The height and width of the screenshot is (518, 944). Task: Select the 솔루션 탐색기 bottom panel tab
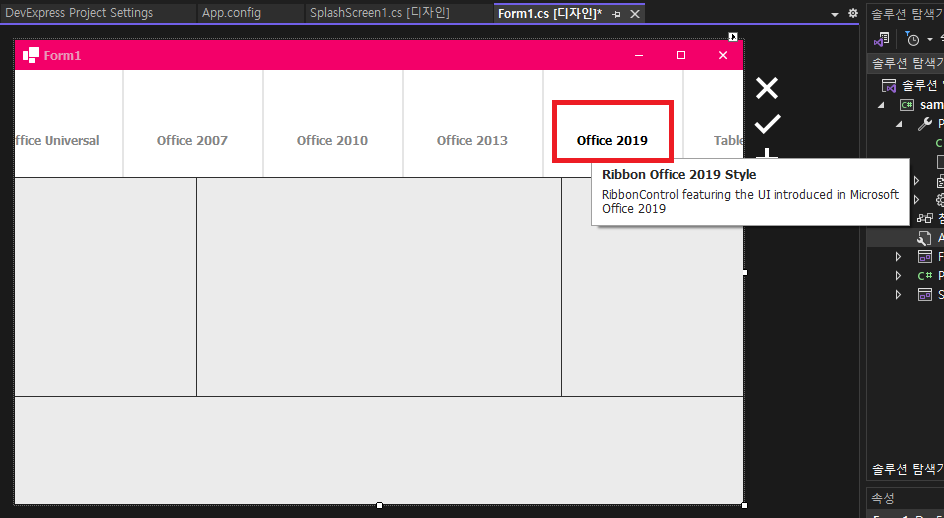tap(908, 469)
